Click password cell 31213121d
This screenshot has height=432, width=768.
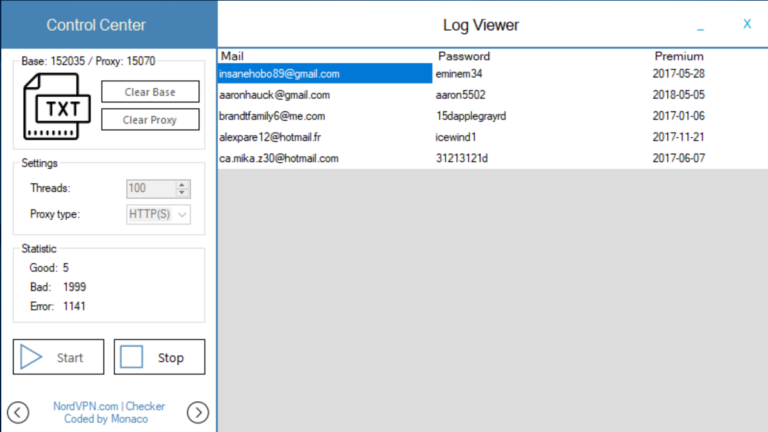[x=462, y=158]
